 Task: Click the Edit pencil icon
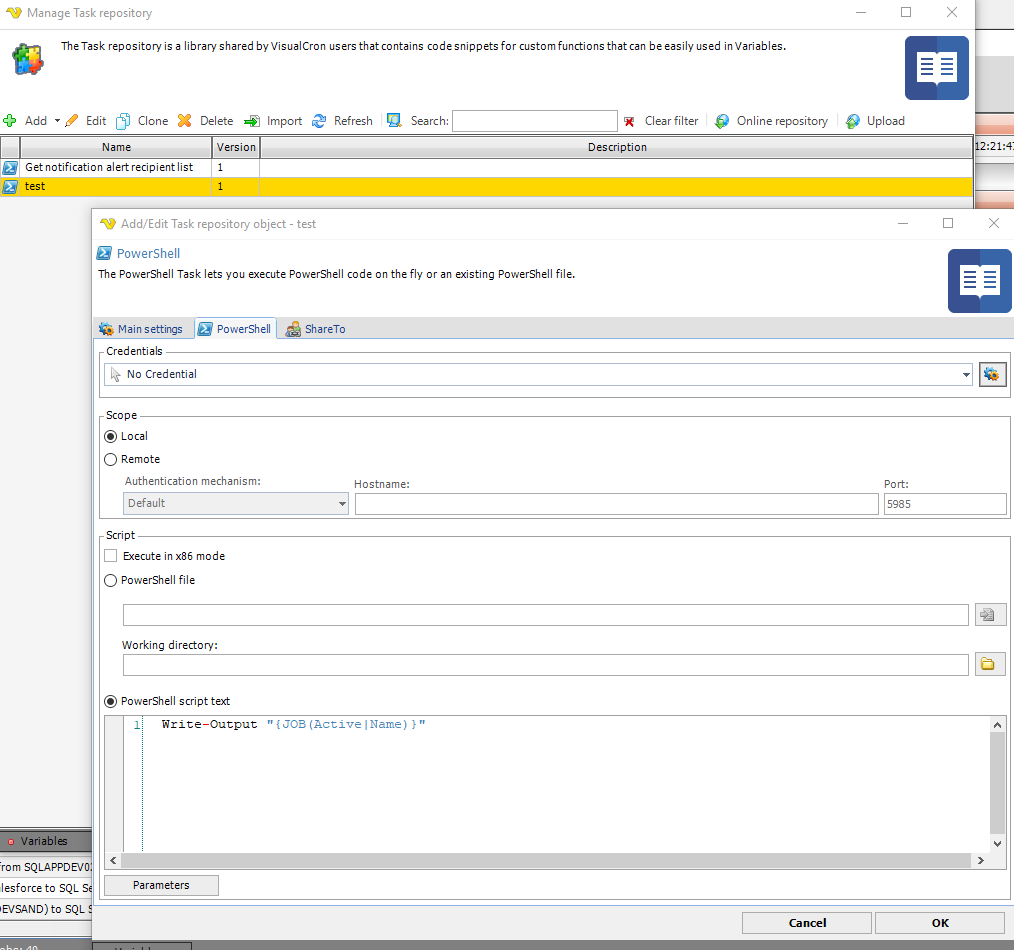[73, 121]
